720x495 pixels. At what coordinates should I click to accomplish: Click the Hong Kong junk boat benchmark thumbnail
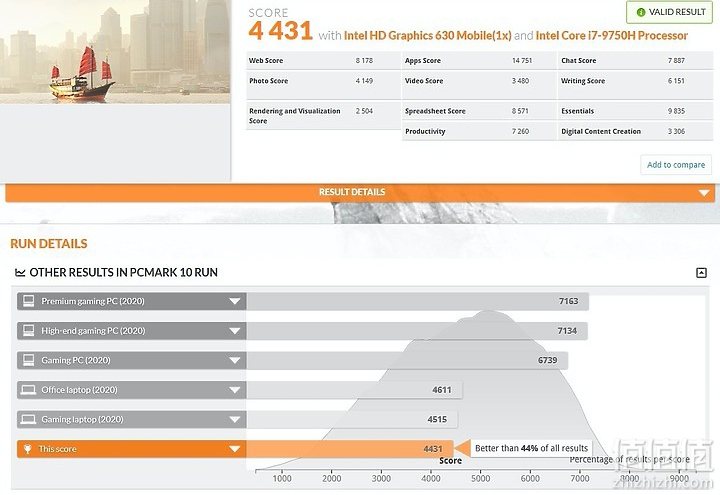(115, 51)
